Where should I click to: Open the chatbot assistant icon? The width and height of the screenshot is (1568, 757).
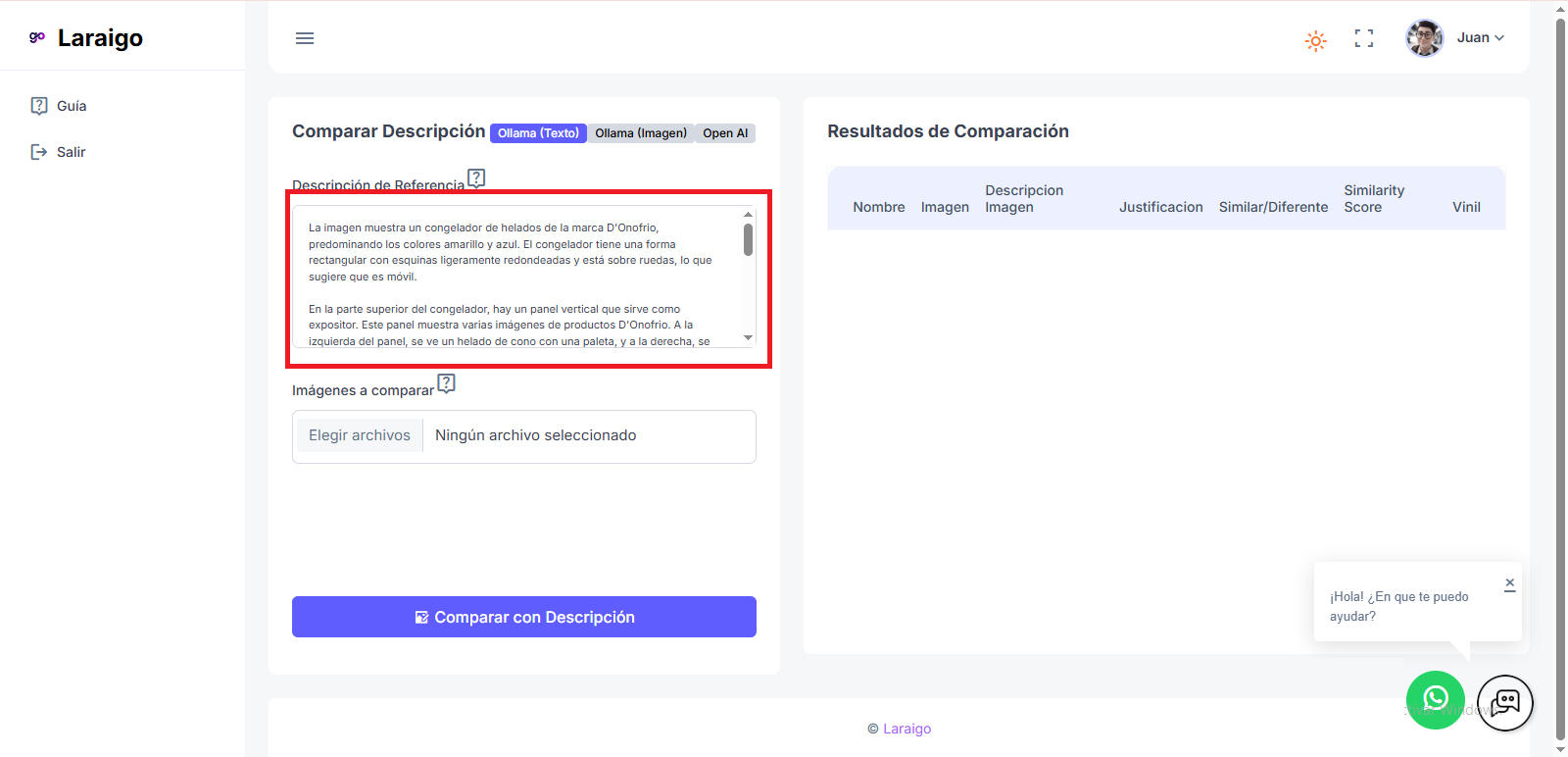[1504, 702]
